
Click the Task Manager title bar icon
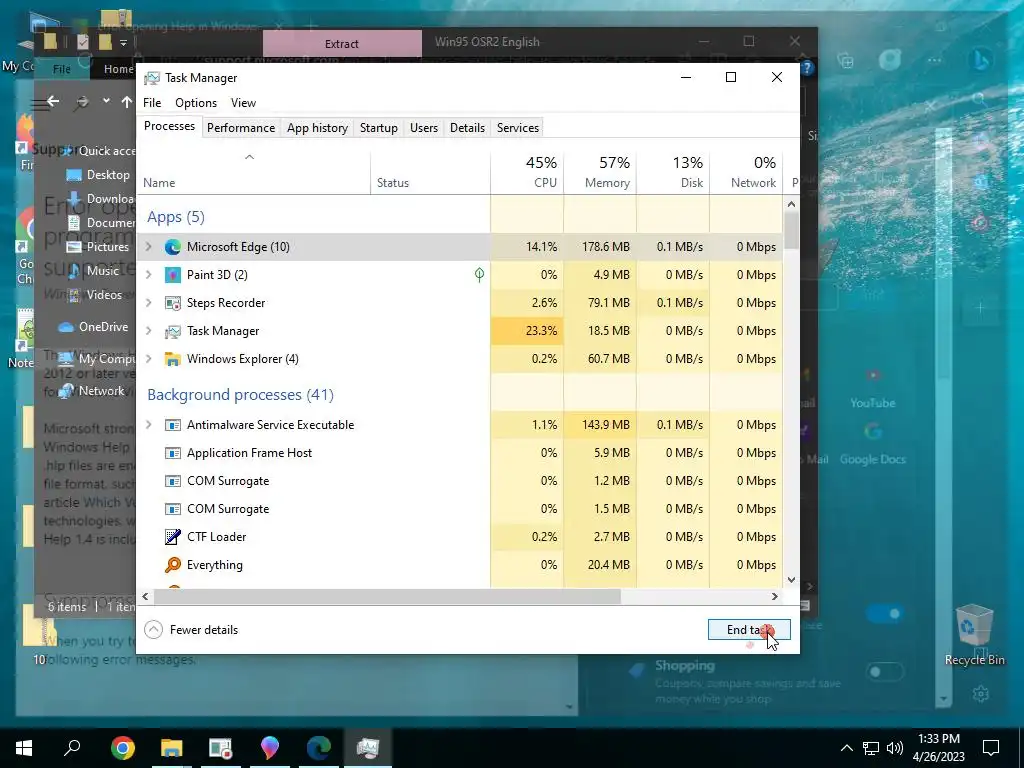click(152, 78)
